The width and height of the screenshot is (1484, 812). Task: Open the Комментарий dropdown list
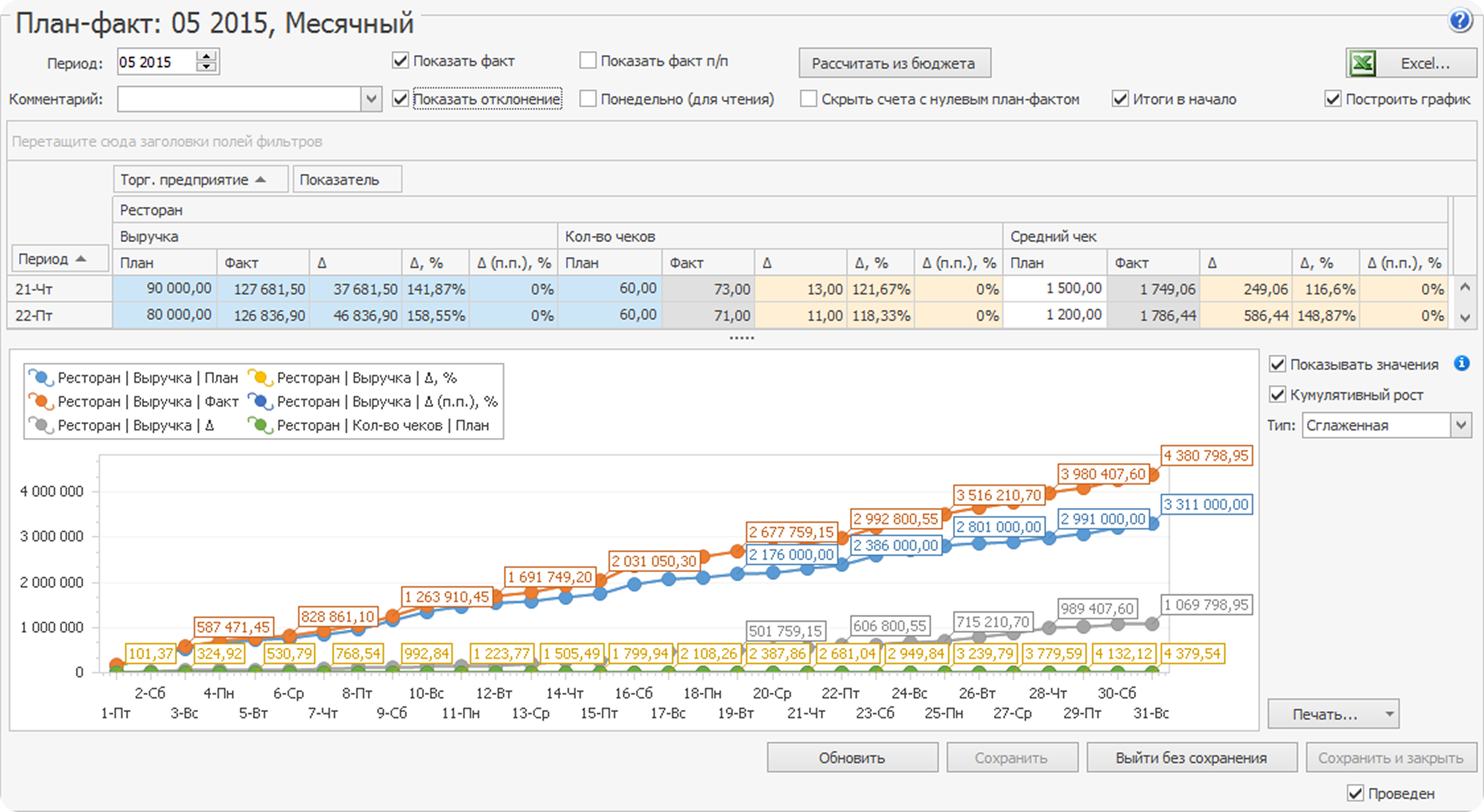click(x=371, y=99)
